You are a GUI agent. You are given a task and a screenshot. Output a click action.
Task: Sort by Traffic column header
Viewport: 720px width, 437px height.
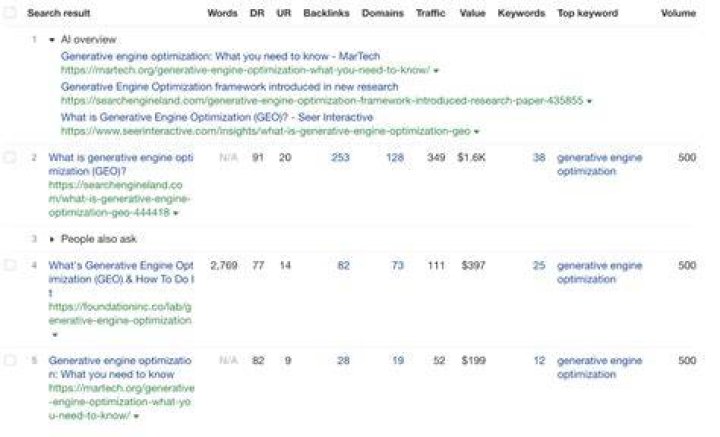(x=430, y=13)
